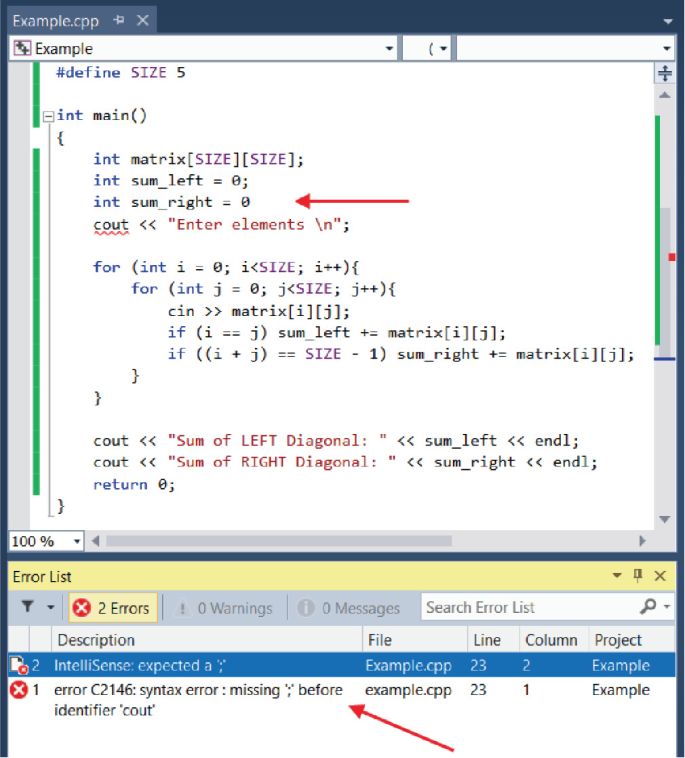
Task: Open the Example scope dropdown
Action: (389, 48)
